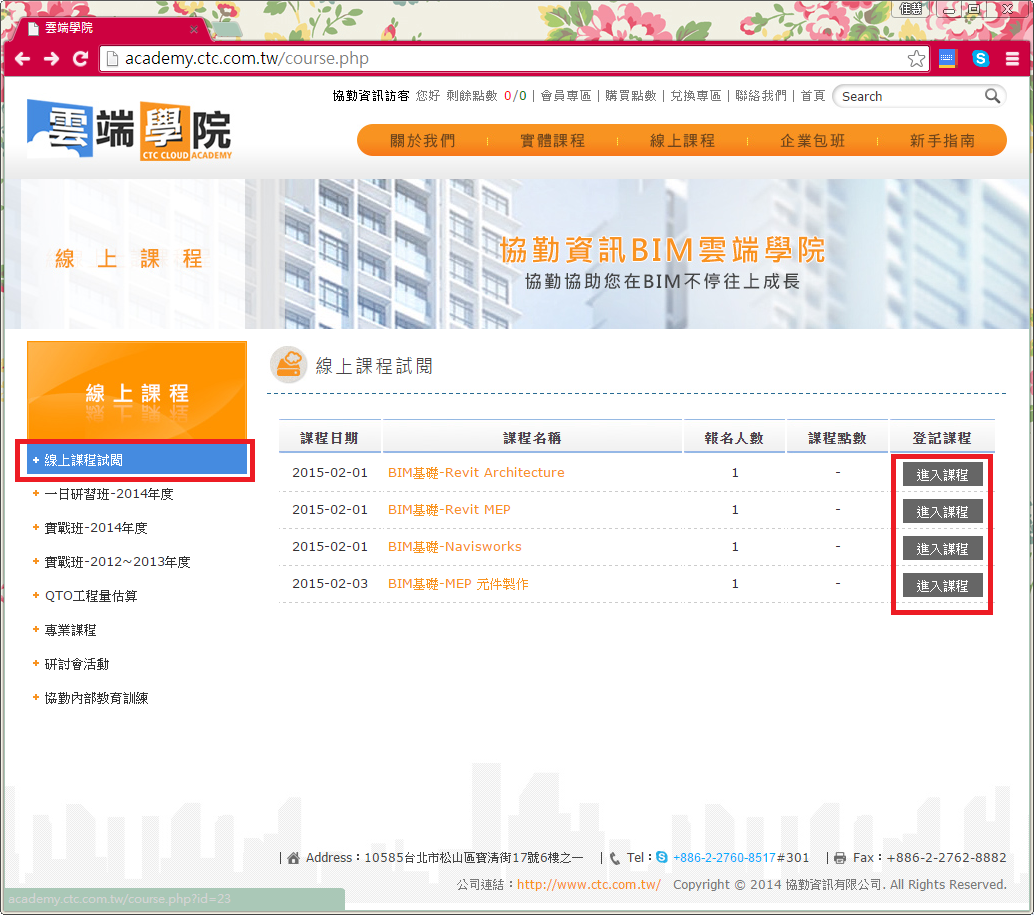This screenshot has width=1034, height=915.
Task: Bookmark this page with star icon
Action: point(916,59)
